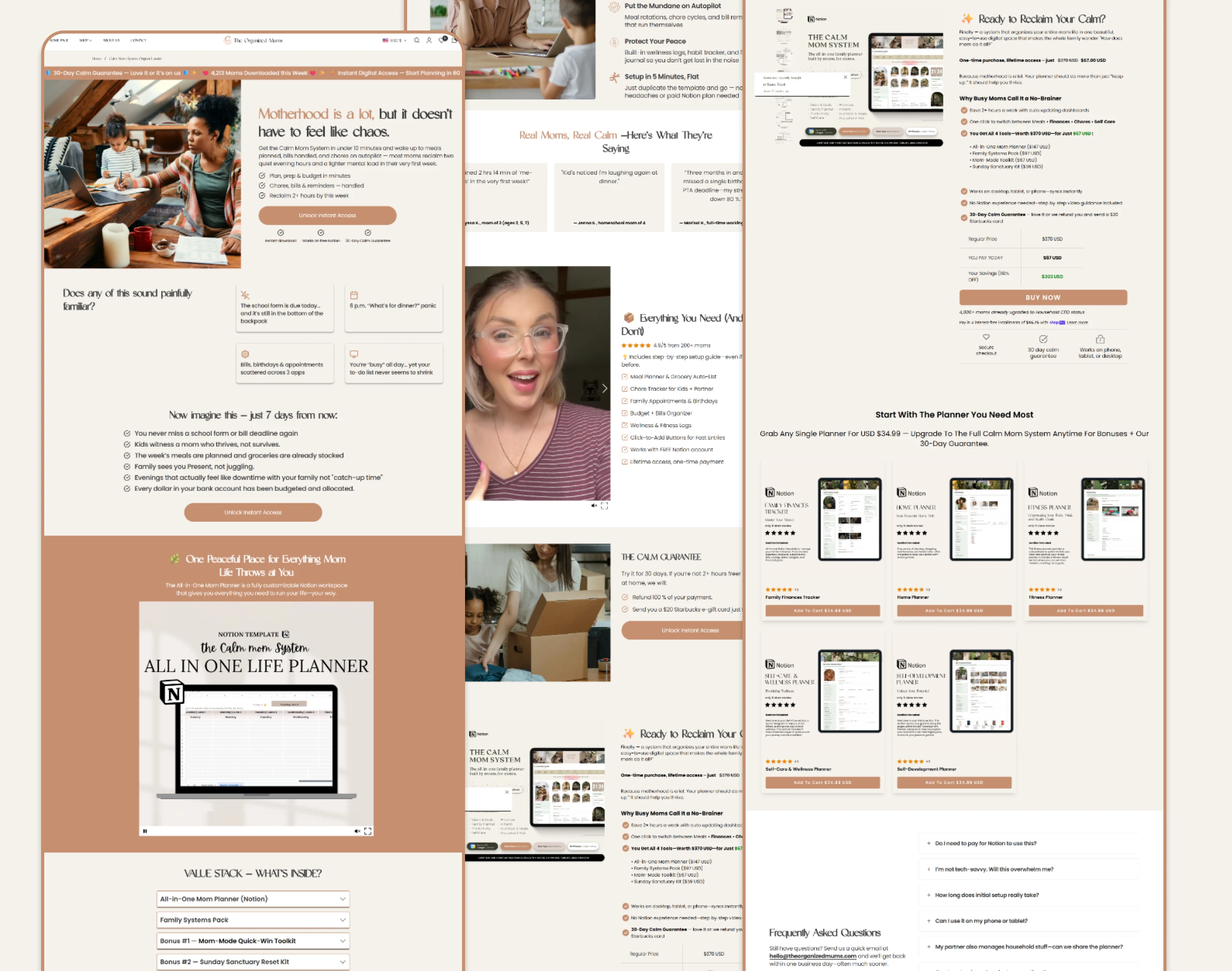Screen dimensions: 1232x971
Task: Close the small popup over Calm Mom System image
Action: tap(845, 77)
